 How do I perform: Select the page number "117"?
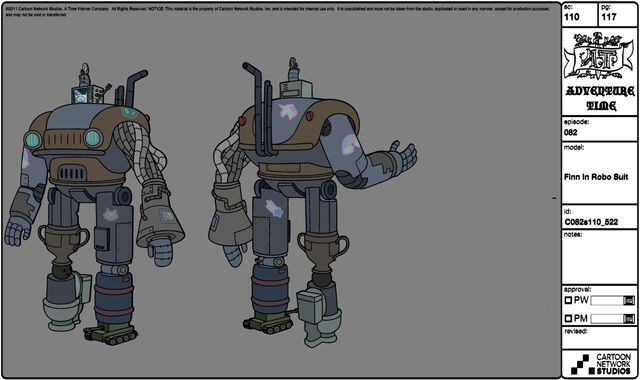(609, 17)
